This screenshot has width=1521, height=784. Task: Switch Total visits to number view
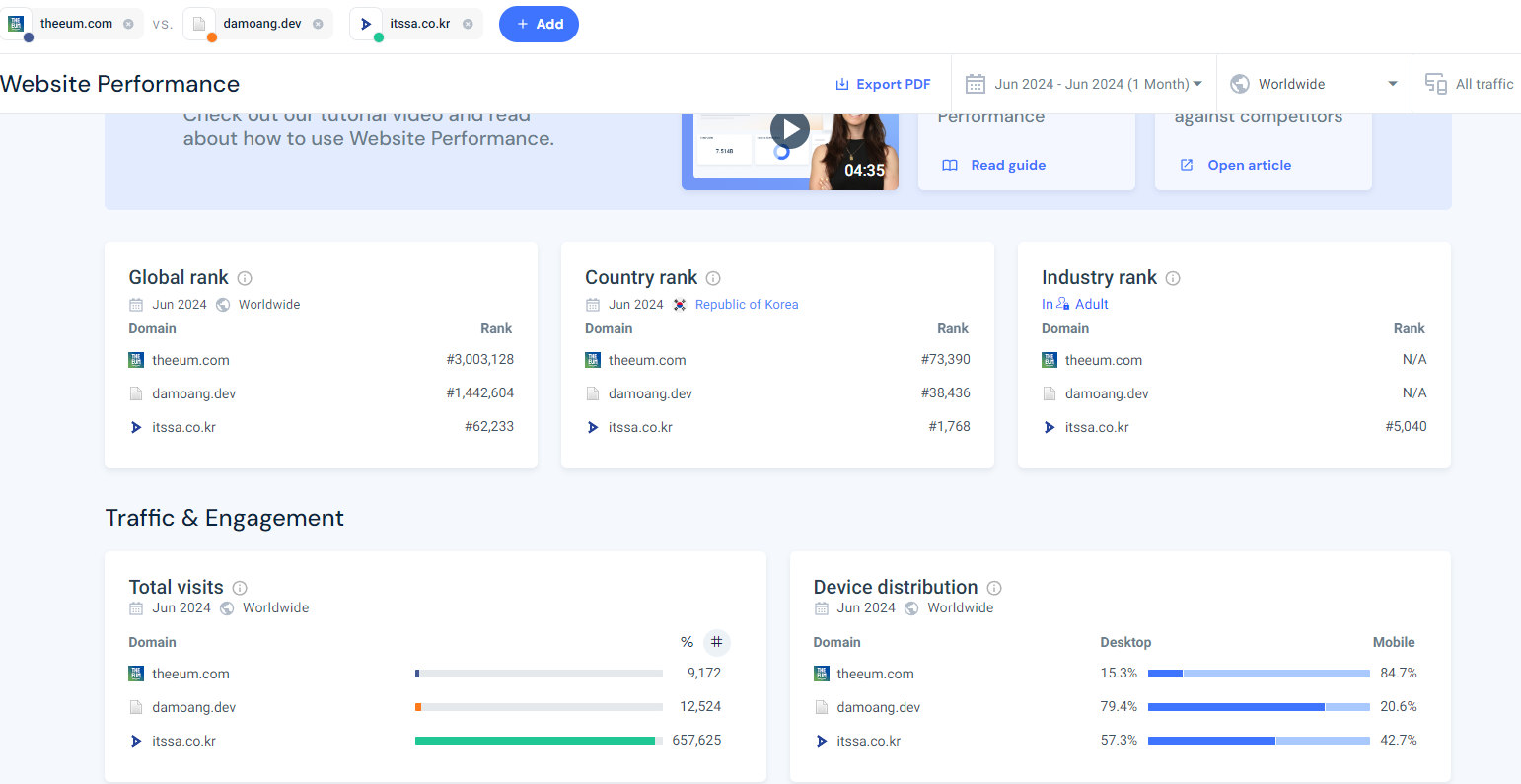pyautogui.click(x=717, y=642)
